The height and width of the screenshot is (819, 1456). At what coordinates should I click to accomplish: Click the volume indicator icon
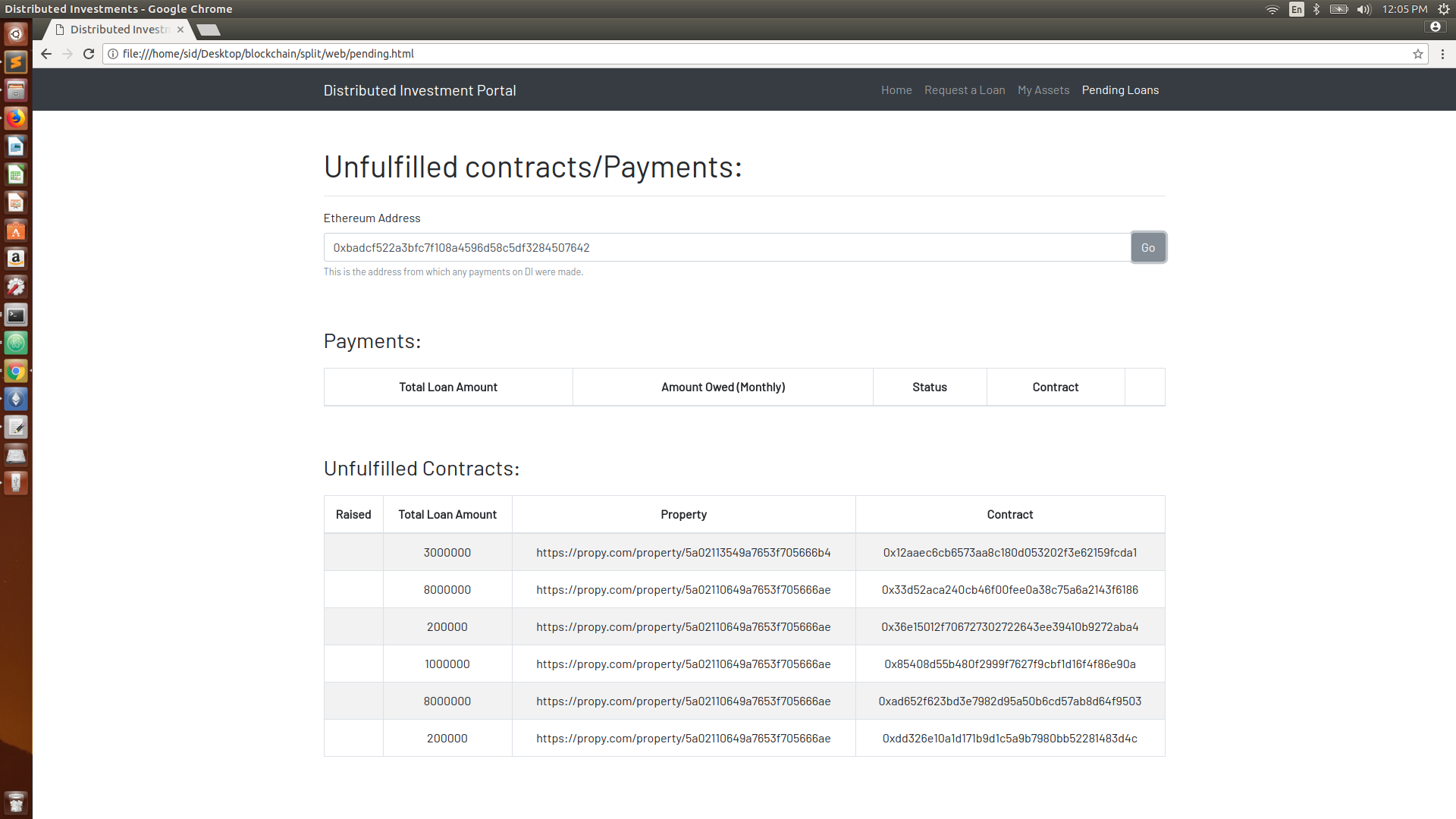pyautogui.click(x=1363, y=9)
